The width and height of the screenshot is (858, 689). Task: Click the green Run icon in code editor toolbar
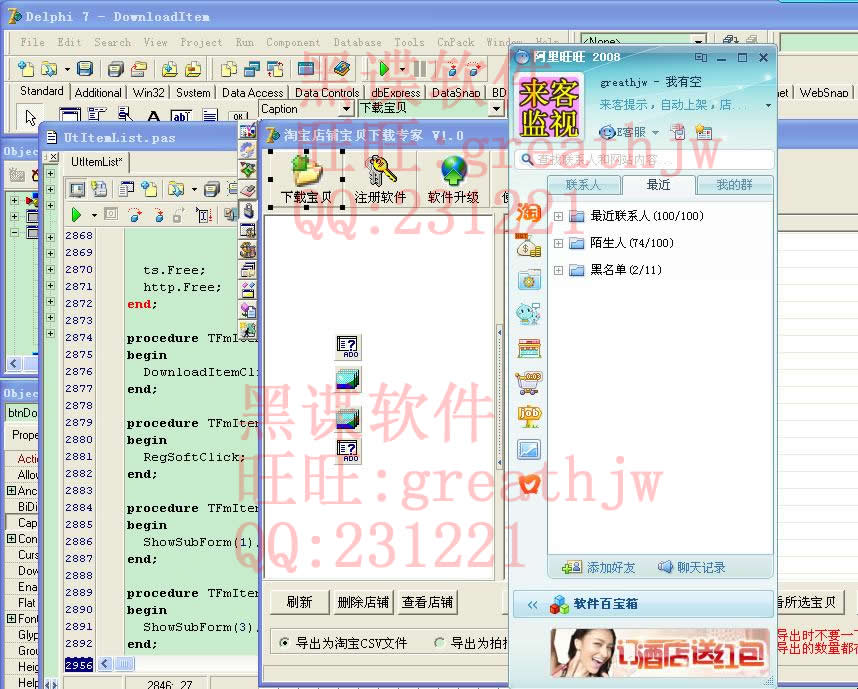[x=77, y=215]
